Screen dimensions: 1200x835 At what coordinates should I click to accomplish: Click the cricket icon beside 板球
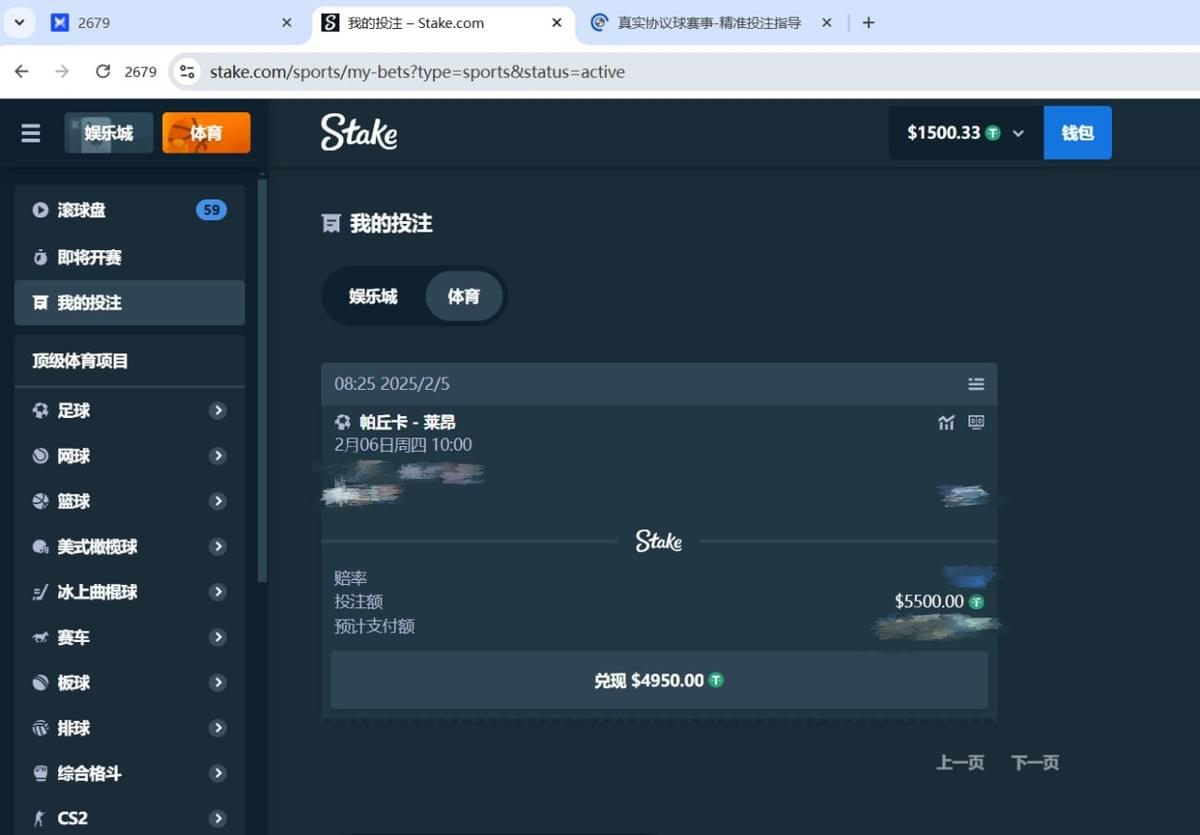pos(40,683)
